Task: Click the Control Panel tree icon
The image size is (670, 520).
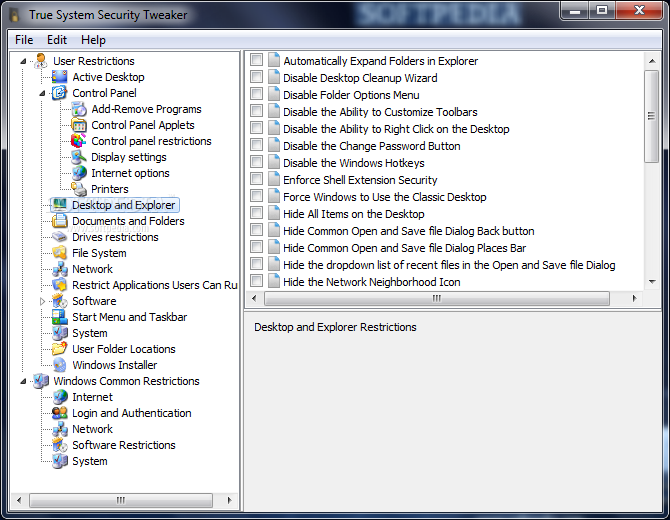Action: click(59, 93)
